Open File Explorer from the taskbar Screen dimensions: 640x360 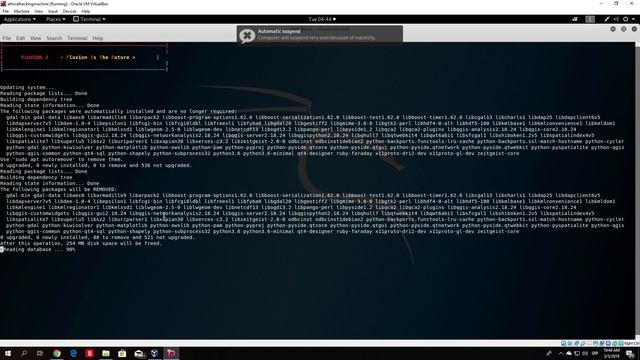click(106, 353)
